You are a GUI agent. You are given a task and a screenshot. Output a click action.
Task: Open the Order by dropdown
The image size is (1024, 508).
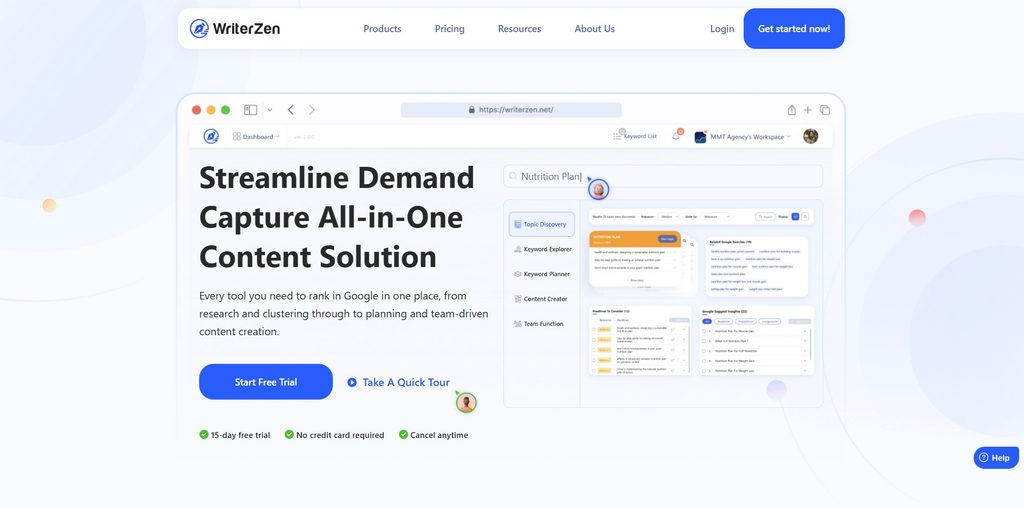[x=715, y=217]
